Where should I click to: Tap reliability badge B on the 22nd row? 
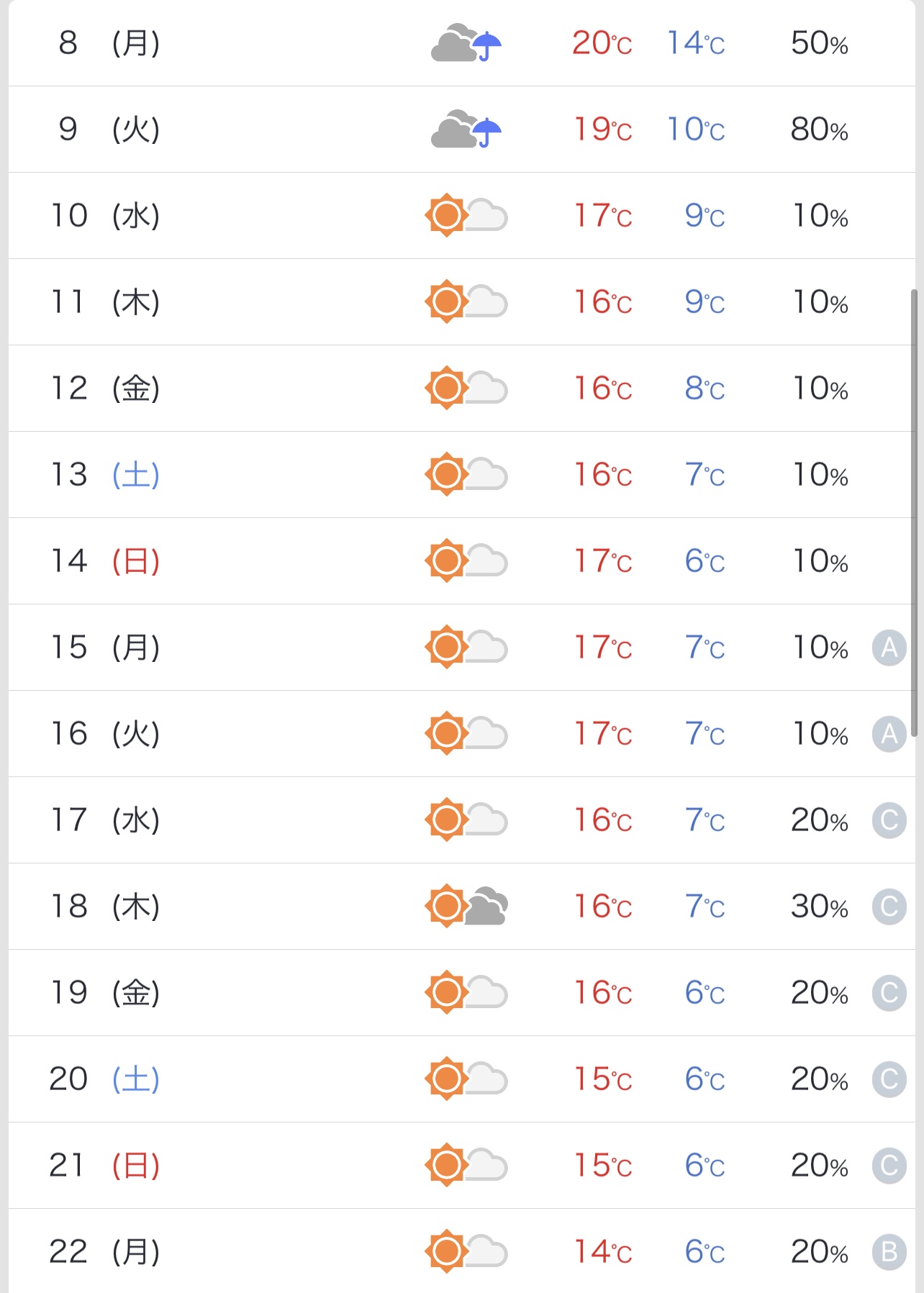coord(889,1252)
